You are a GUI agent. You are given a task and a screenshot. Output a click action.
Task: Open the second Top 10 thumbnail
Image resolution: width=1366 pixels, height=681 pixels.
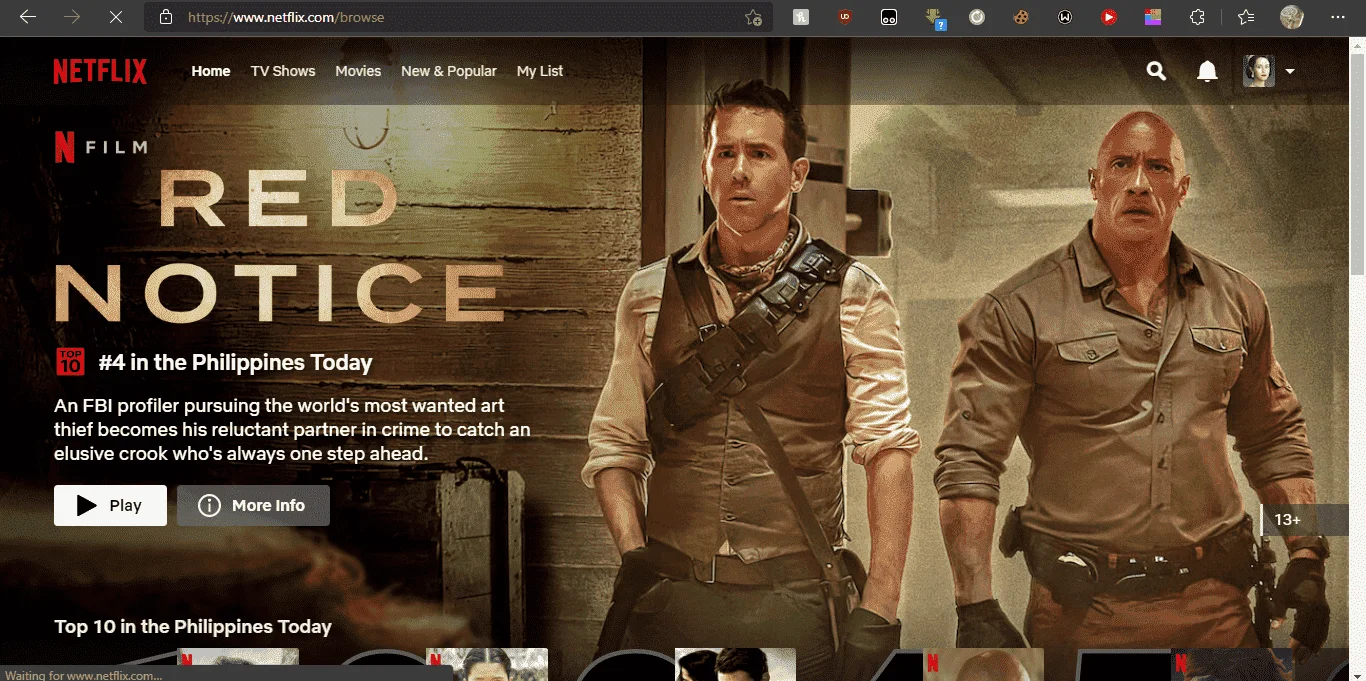click(487, 664)
